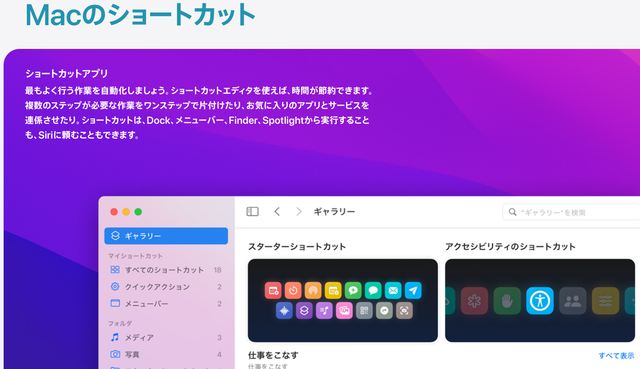The width and height of the screenshot is (640, 369).
Task: Click the light orange arch shortcut icon
Action: [x=313, y=291]
